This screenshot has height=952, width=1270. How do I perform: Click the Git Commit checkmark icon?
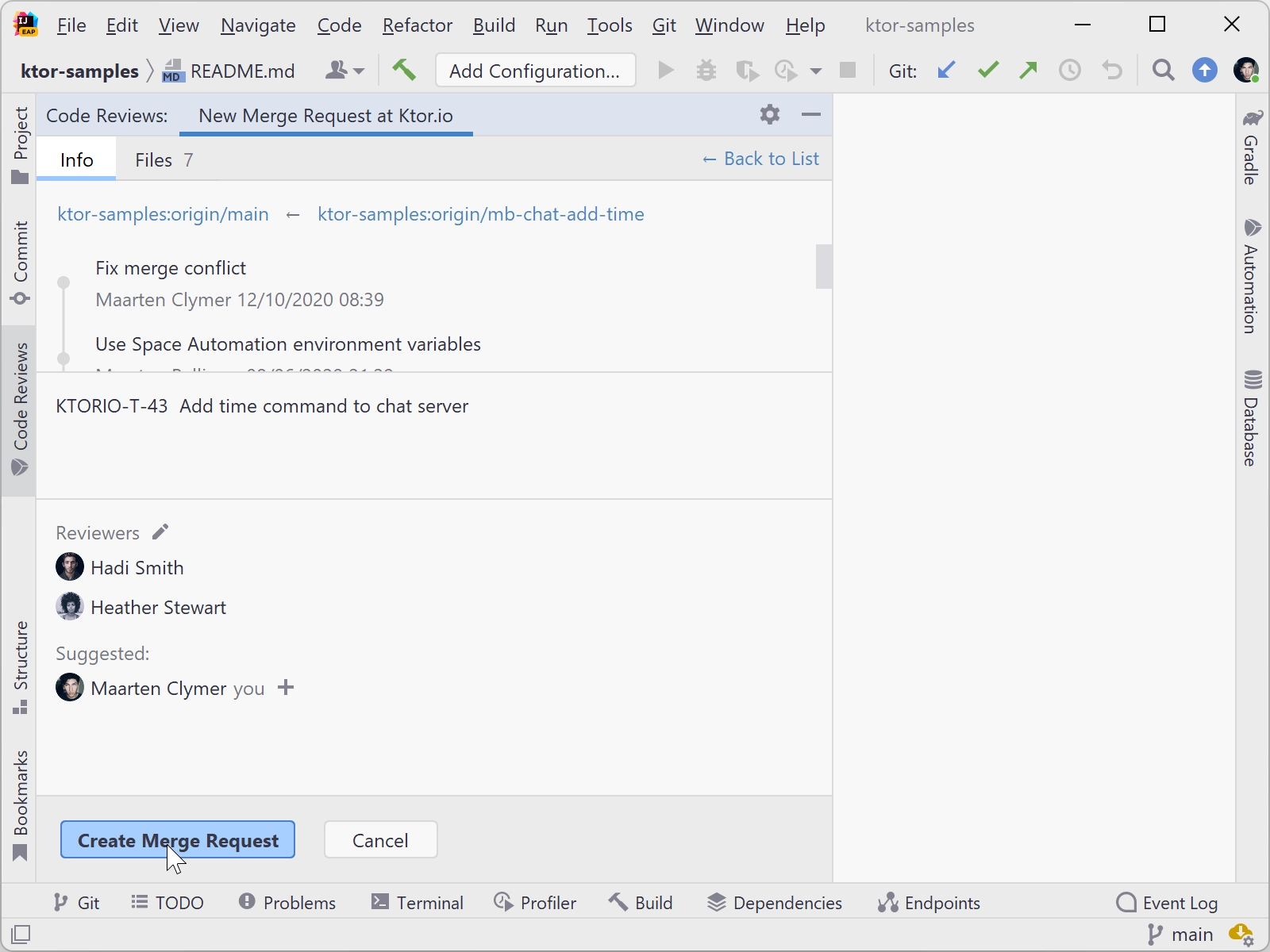988,71
